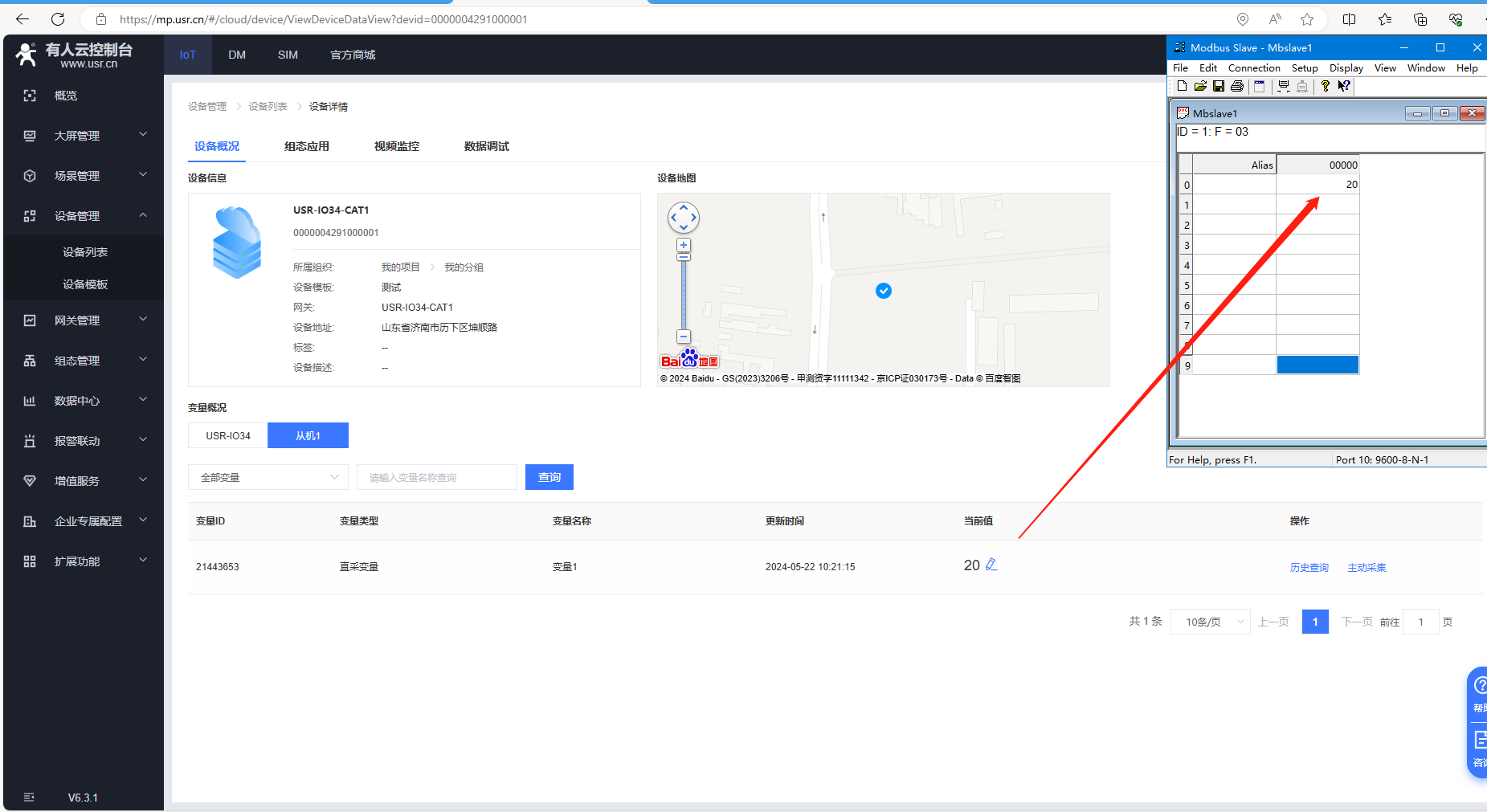
Task: Create new document in Modbus Slave toolbar
Action: coord(1182,86)
